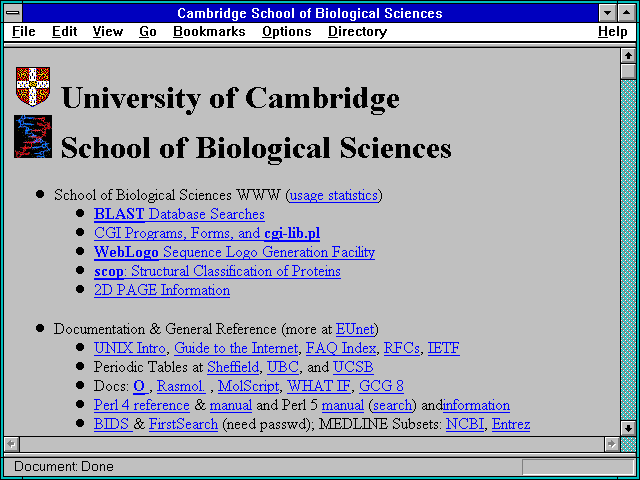The height and width of the screenshot is (480, 640).
Task: Open WebLogo Sequence Logo Generation Facility
Action: tap(234, 252)
